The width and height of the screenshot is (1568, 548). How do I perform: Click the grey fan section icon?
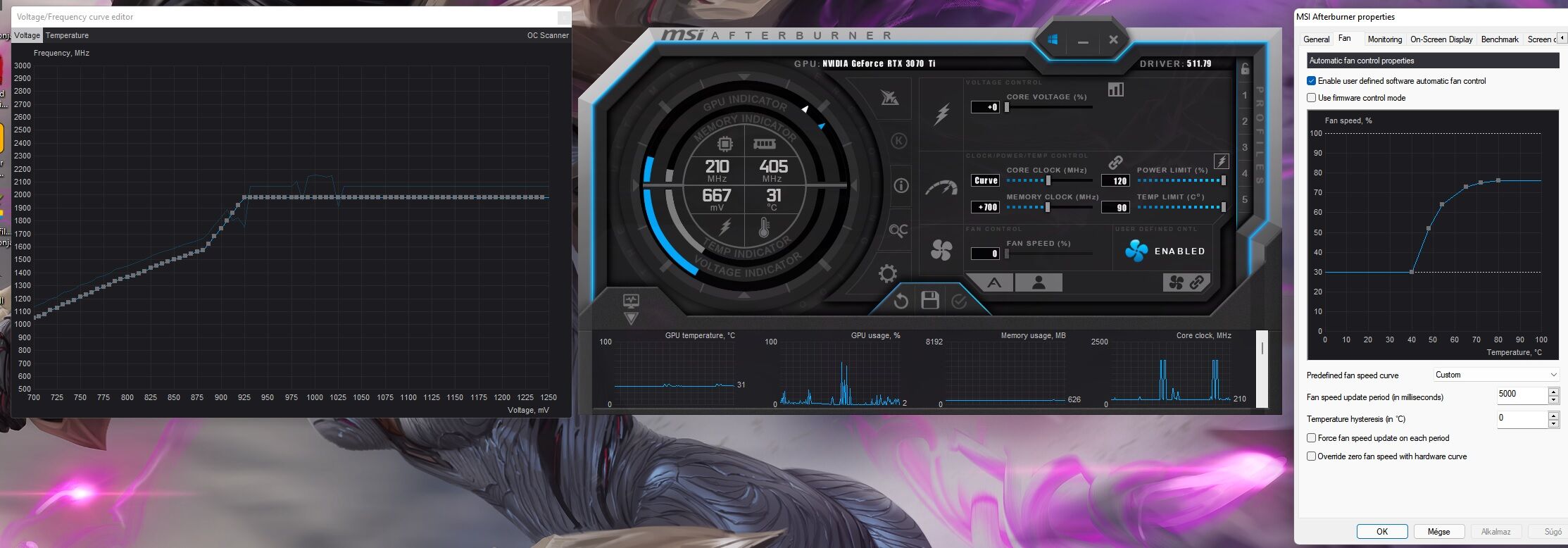(x=941, y=250)
